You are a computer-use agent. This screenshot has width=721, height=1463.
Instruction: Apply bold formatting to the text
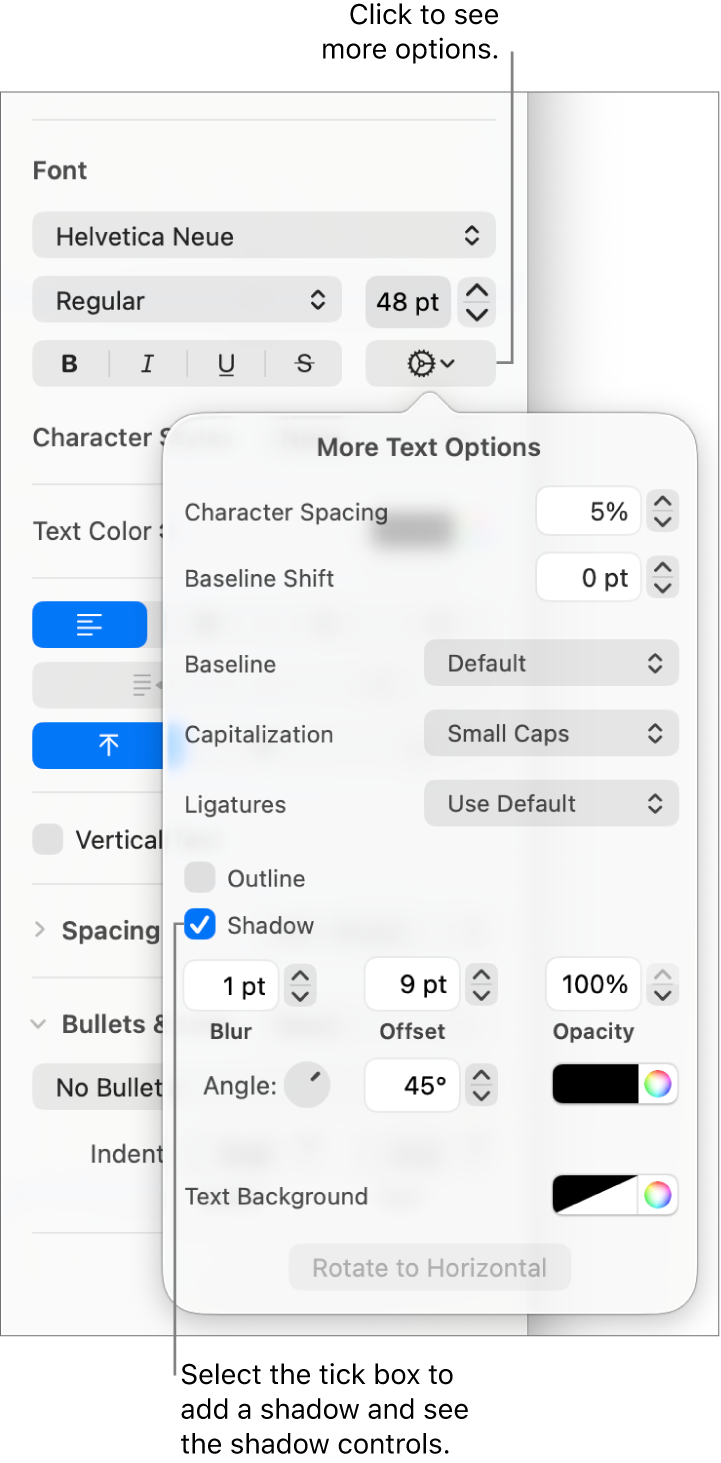(x=69, y=363)
